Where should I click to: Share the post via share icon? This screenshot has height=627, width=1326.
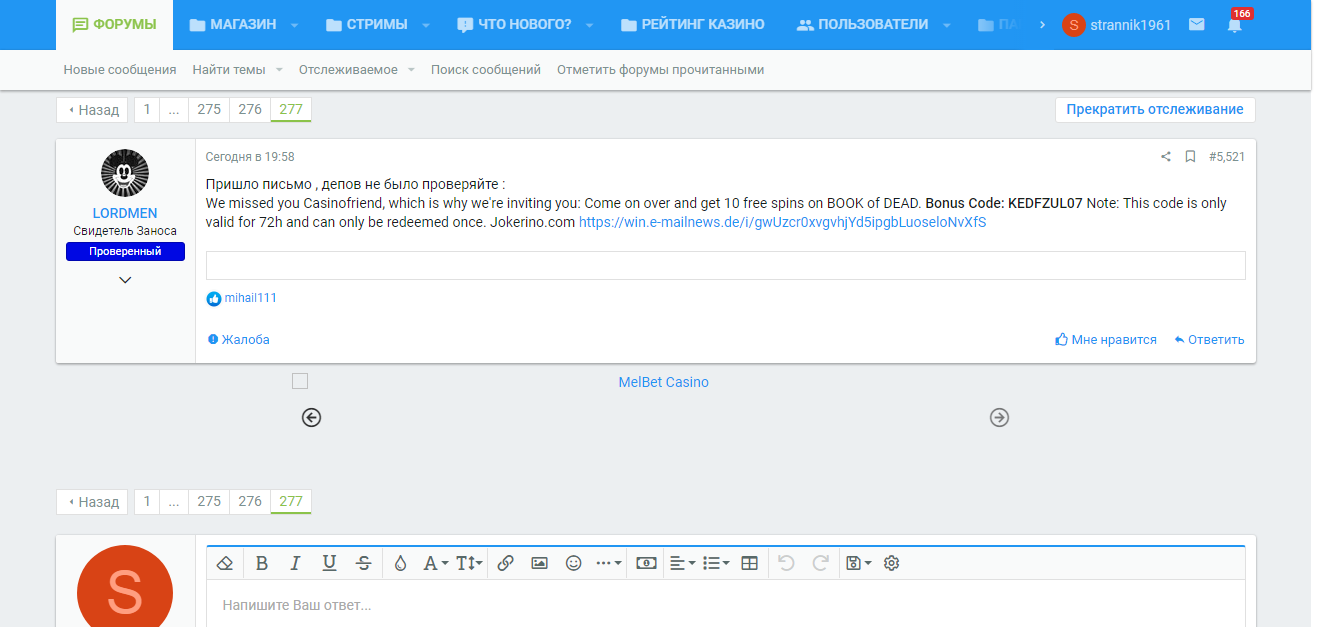[x=1165, y=157]
